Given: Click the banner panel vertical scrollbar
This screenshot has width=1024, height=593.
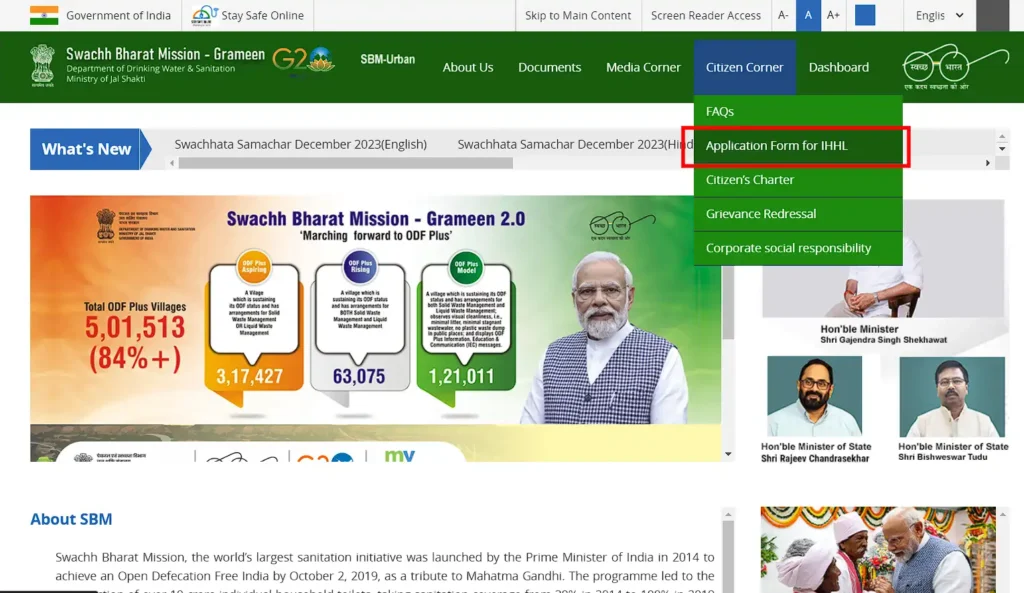Looking at the screenshot, I should (728, 302).
